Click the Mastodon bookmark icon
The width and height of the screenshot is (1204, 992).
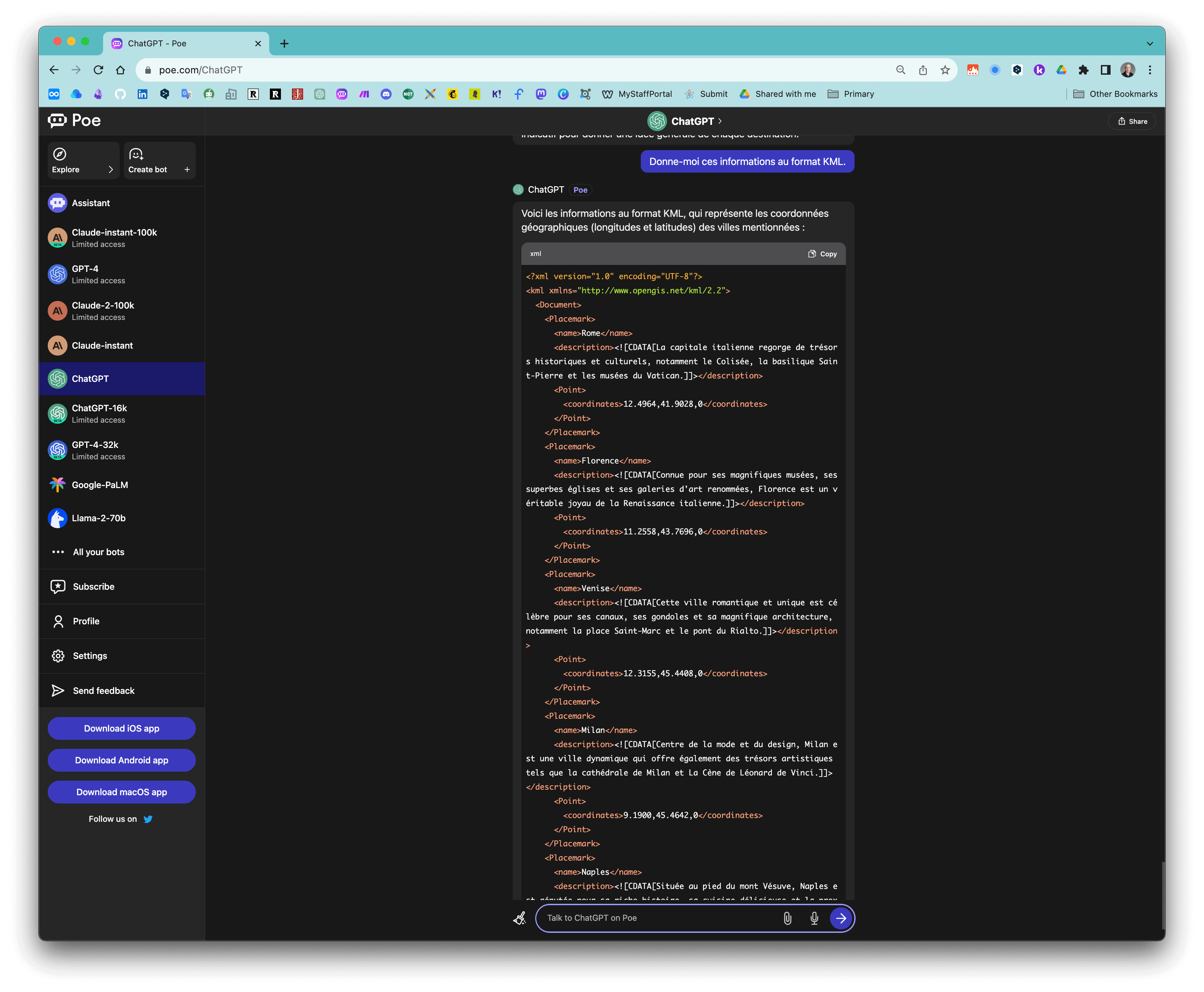541,94
